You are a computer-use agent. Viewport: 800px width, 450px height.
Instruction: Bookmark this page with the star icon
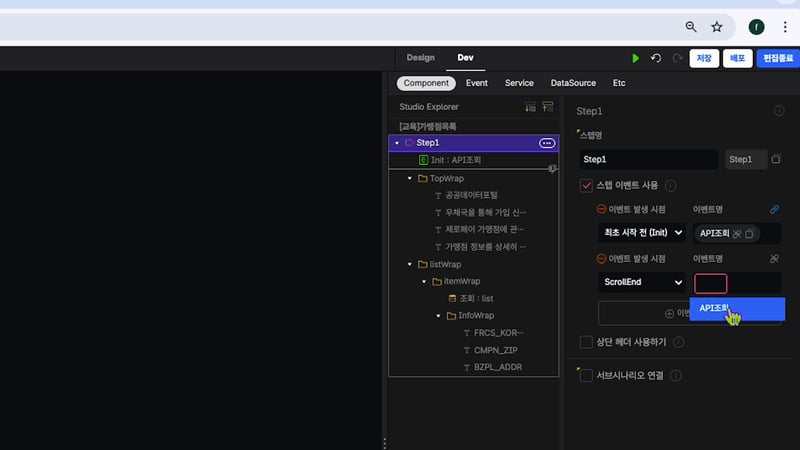(717, 27)
